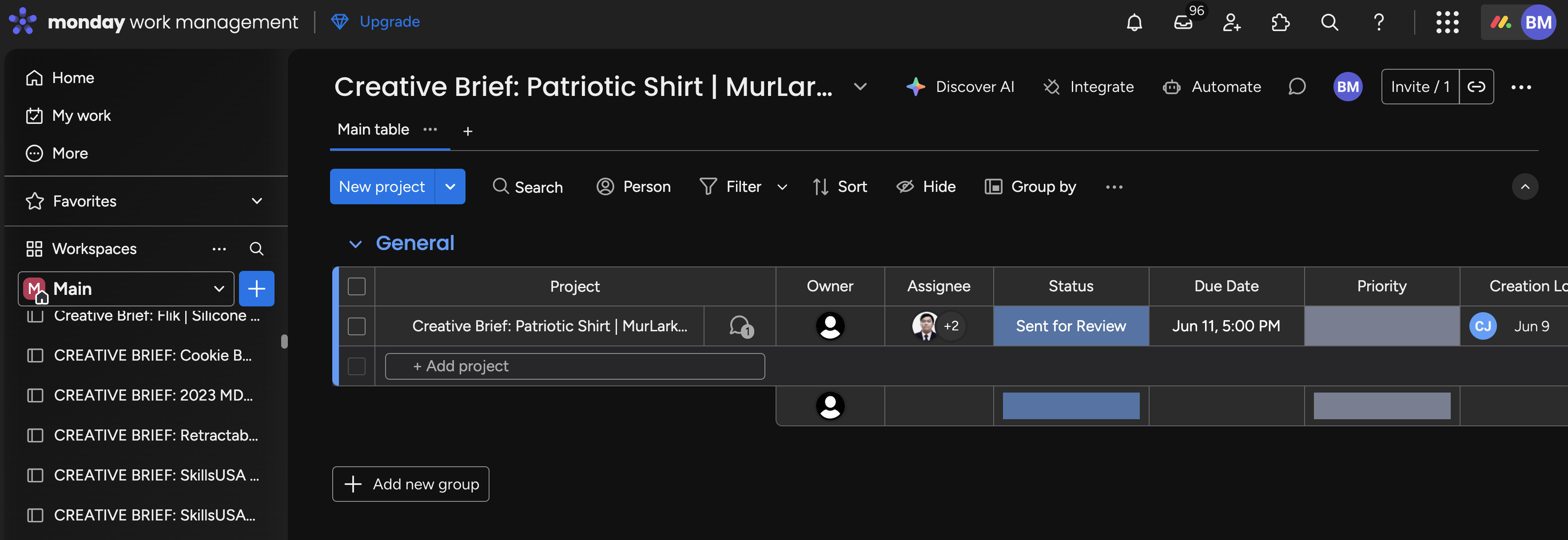Open the products switcher grid icon
This screenshot has width=1568, height=540.
coord(1447,23)
